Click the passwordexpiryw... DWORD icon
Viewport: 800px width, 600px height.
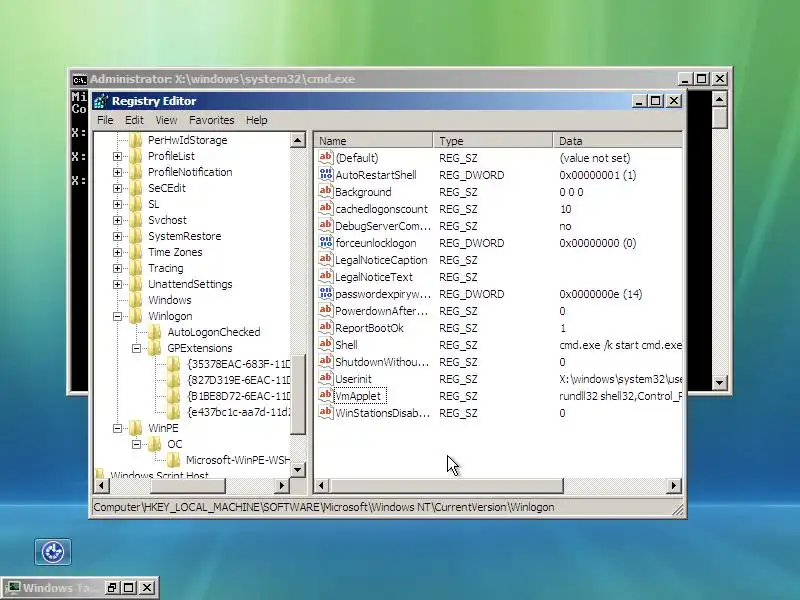pos(326,293)
